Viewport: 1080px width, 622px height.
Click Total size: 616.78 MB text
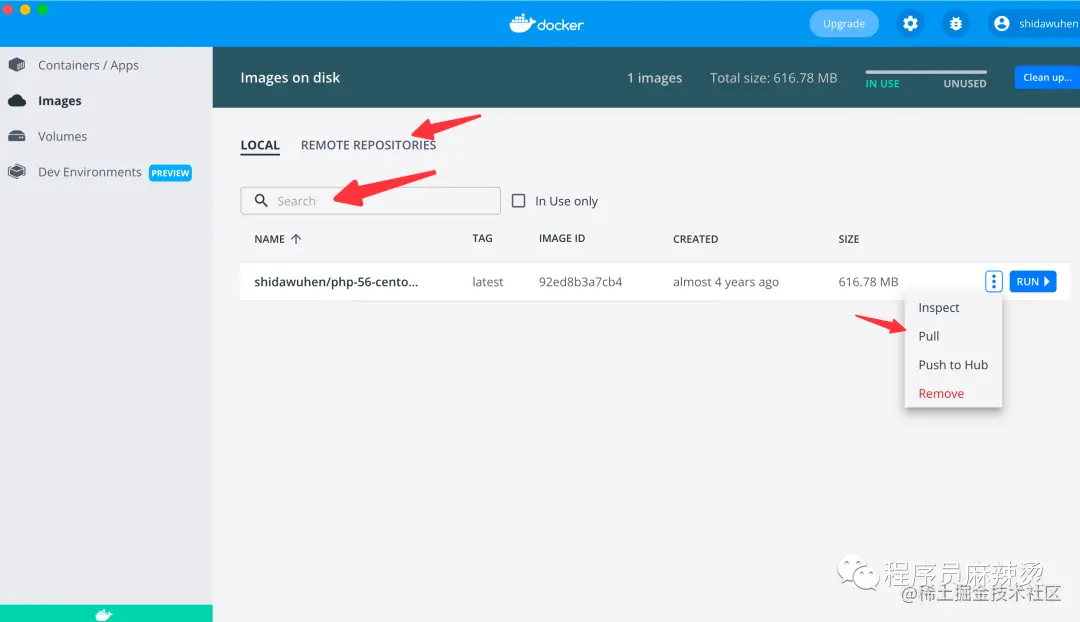773,78
